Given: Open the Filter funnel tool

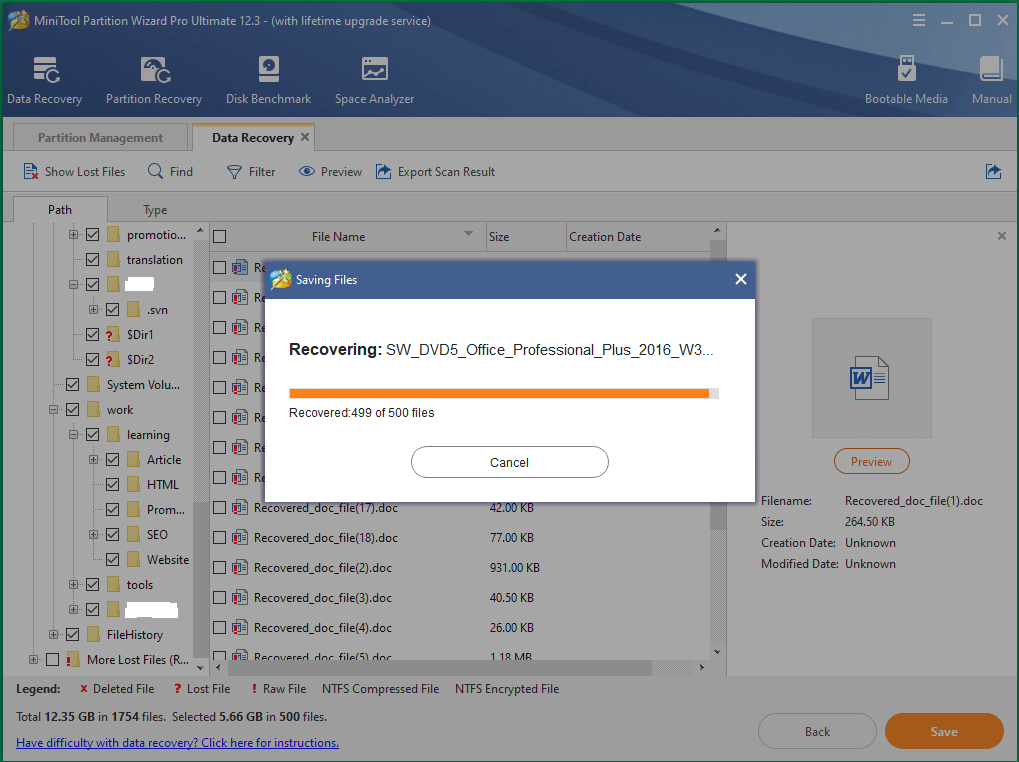Looking at the screenshot, I should (x=251, y=171).
